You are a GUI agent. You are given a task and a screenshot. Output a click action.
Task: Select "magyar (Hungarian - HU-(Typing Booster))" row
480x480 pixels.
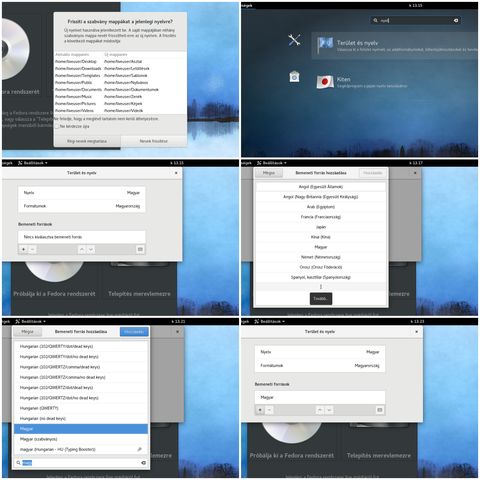(81, 449)
